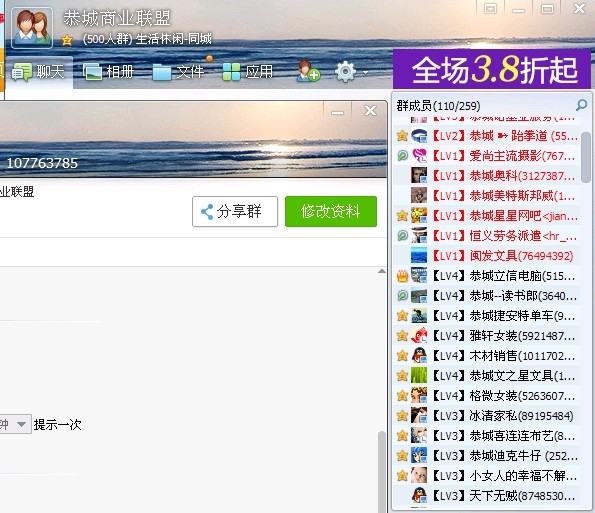The width and height of the screenshot is (595, 513).
Task: Switch to the 相册 album tab
Action: point(109,71)
